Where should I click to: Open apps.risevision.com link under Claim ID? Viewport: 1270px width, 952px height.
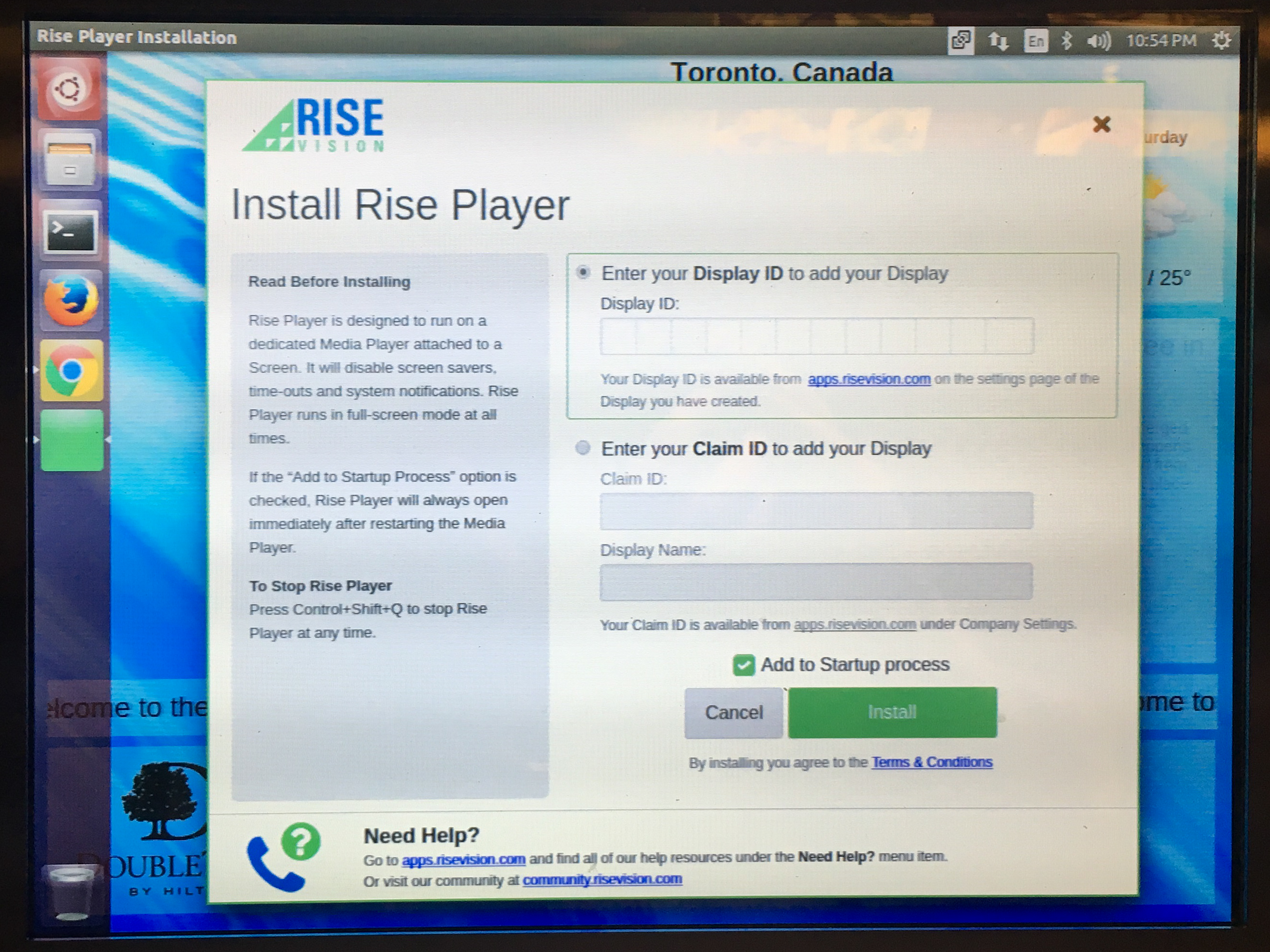pos(855,624)
